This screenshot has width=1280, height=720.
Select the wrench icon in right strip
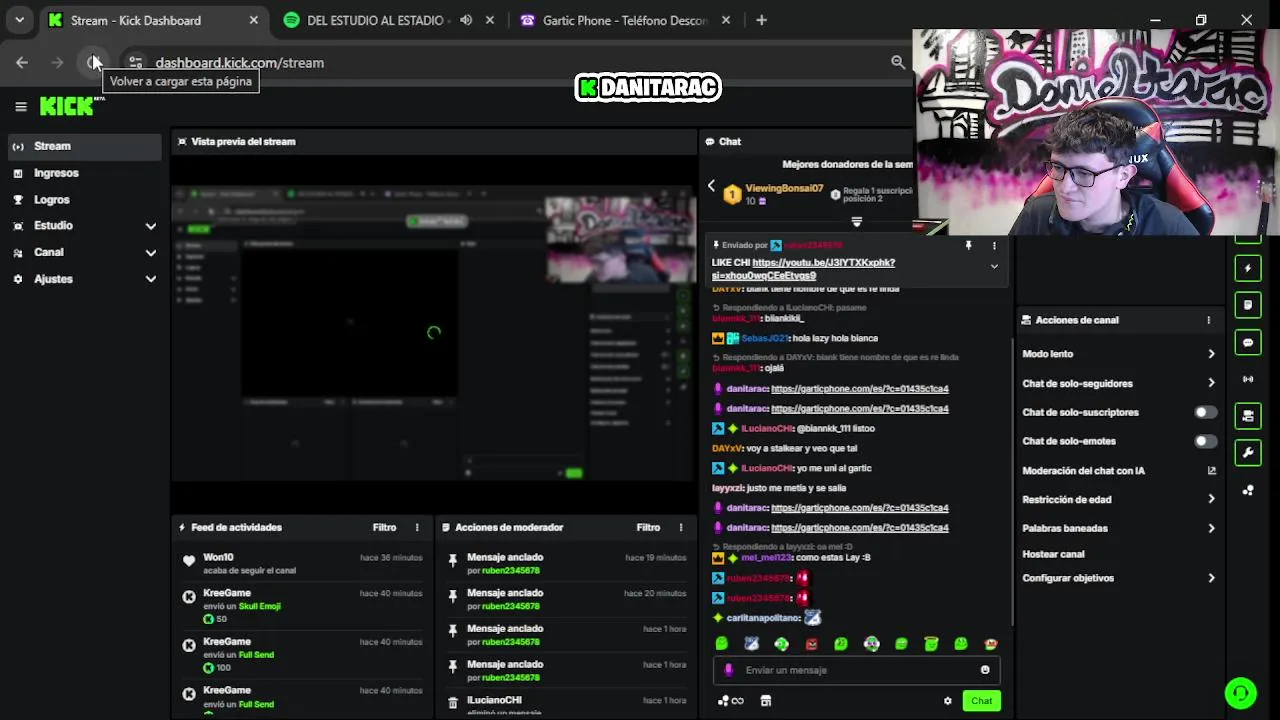(1248, 453)
